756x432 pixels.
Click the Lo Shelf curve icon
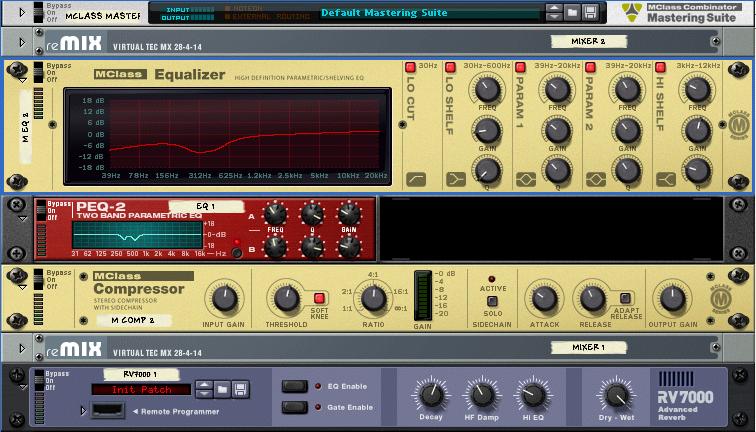(456, 179)
